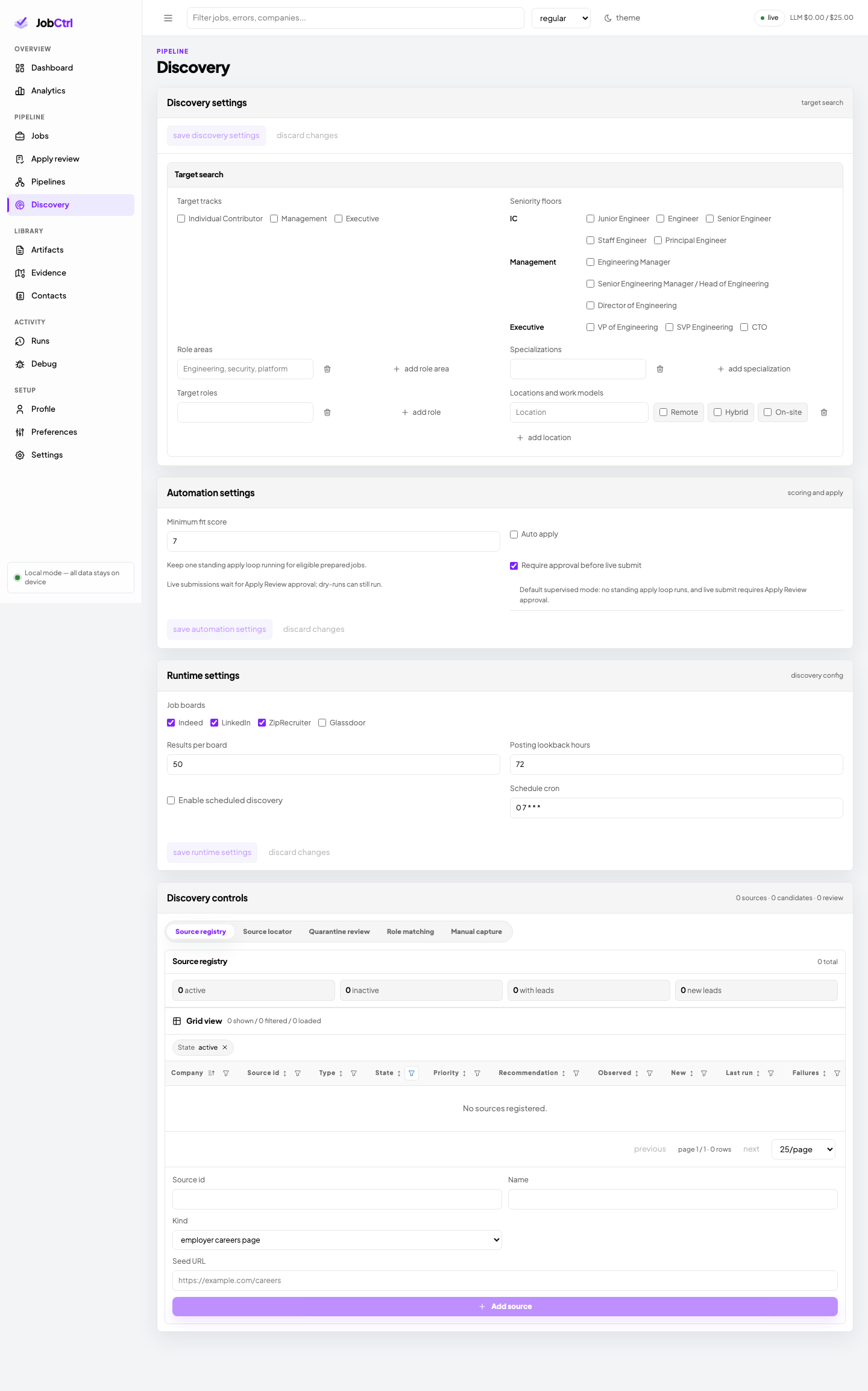Switch to Role matching tab
Image resolution: width=868 pixels, height=1391 pixels.
click(410, 932)
